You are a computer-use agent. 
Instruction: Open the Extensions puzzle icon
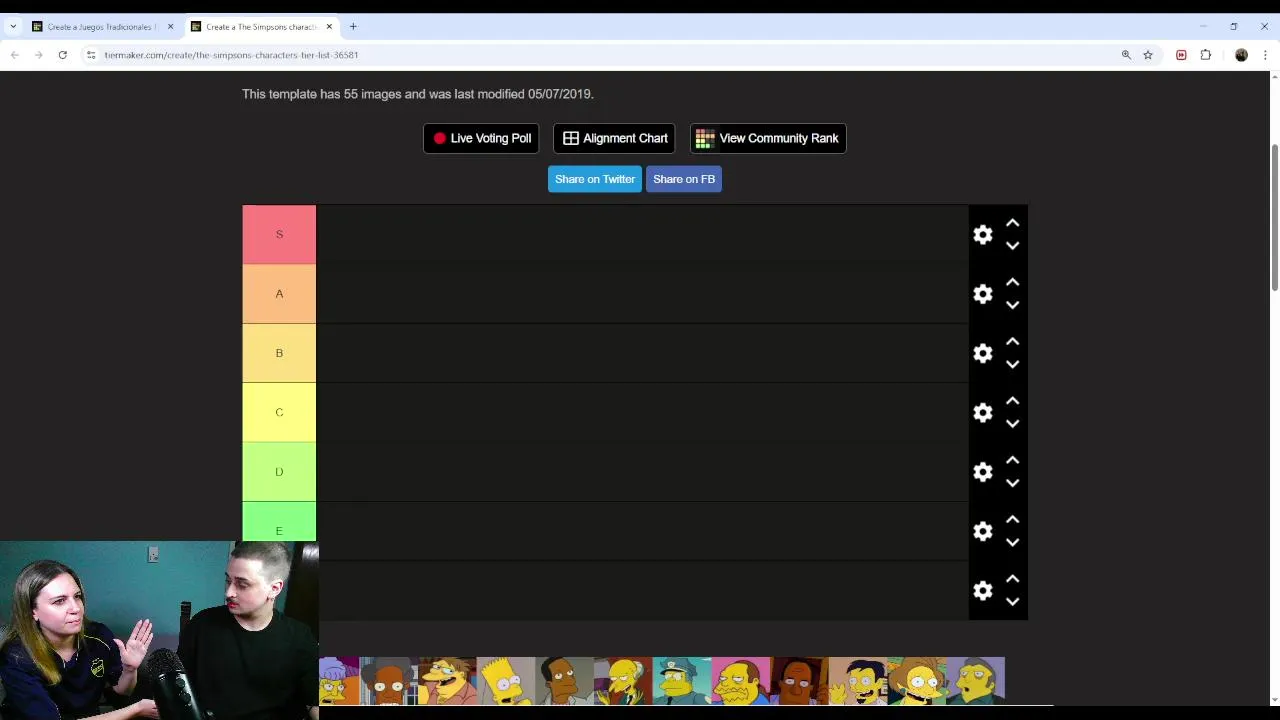coord(1206,55)
